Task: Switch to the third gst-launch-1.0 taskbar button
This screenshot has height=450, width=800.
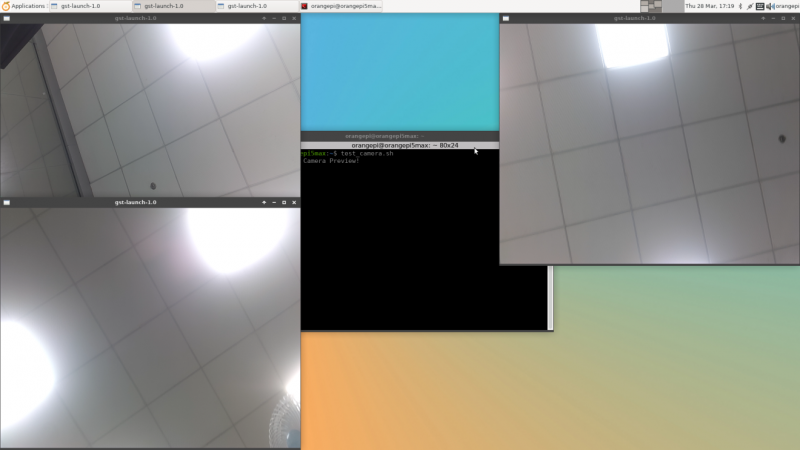Action: coord(242,6)
